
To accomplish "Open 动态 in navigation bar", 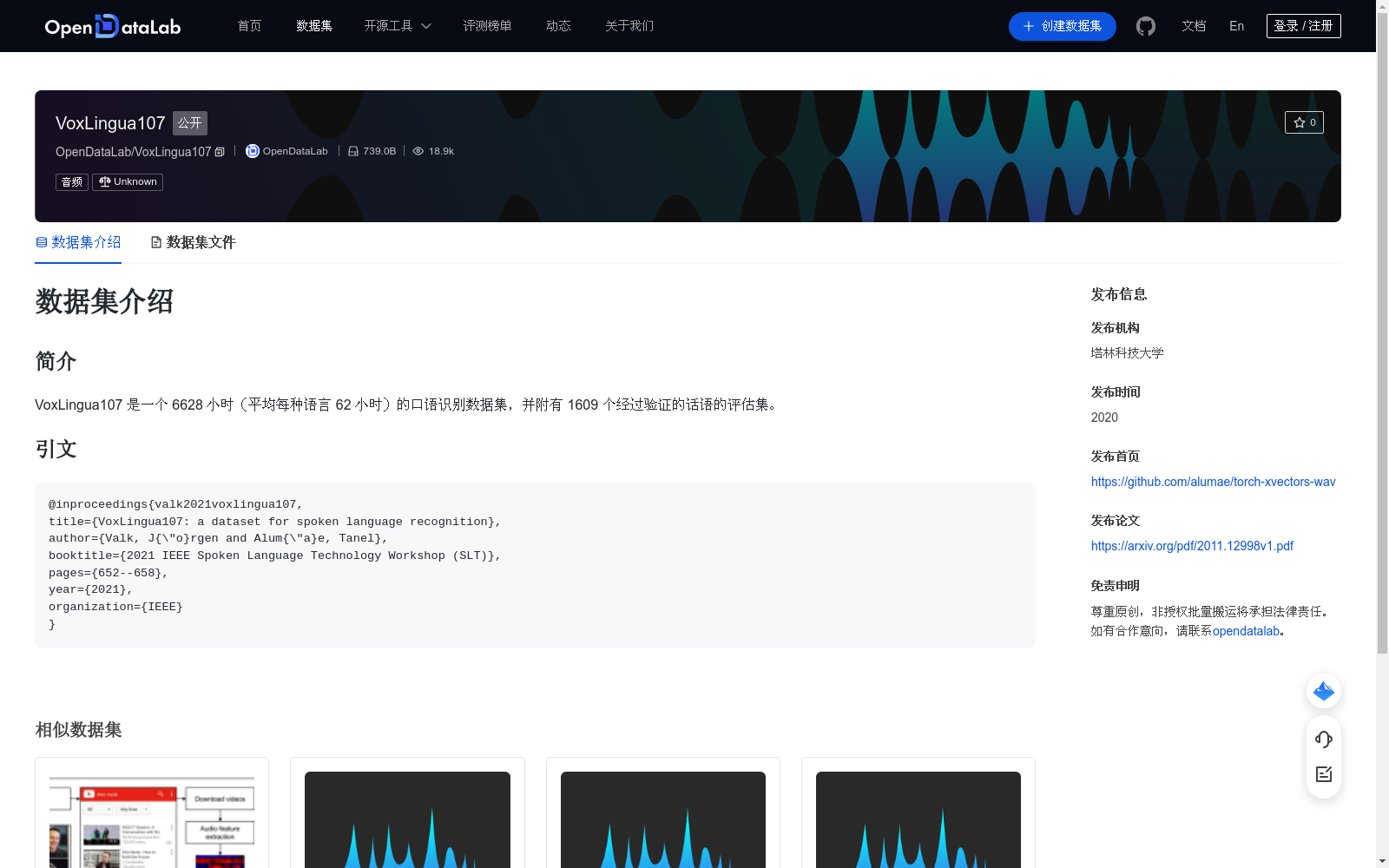I will tap(558, 26).
